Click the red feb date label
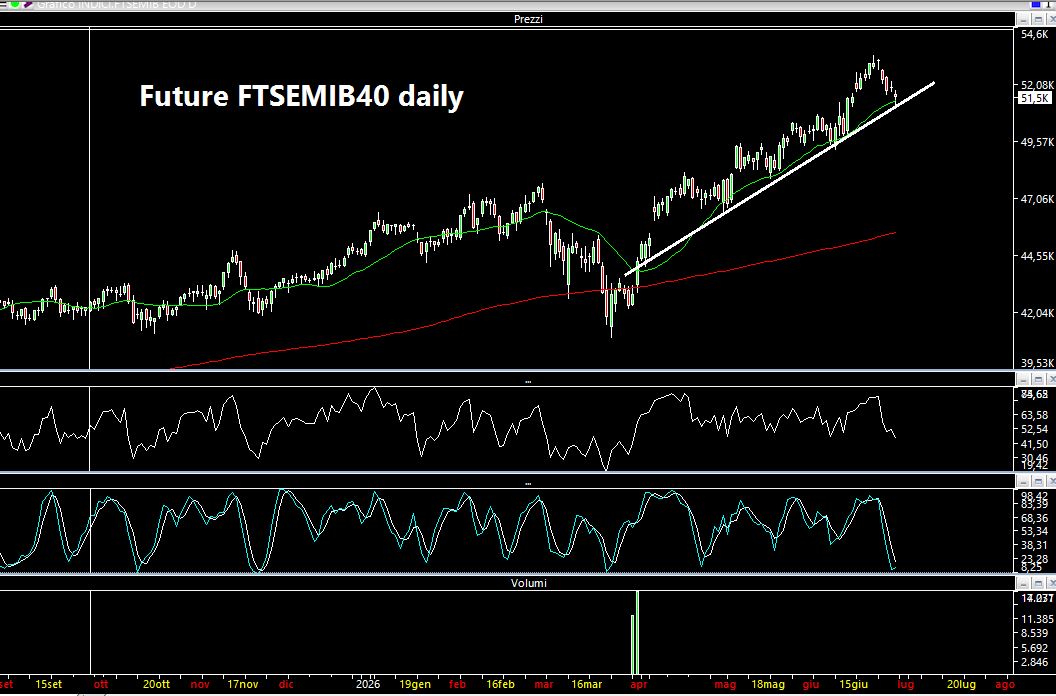 click(457, 684)
